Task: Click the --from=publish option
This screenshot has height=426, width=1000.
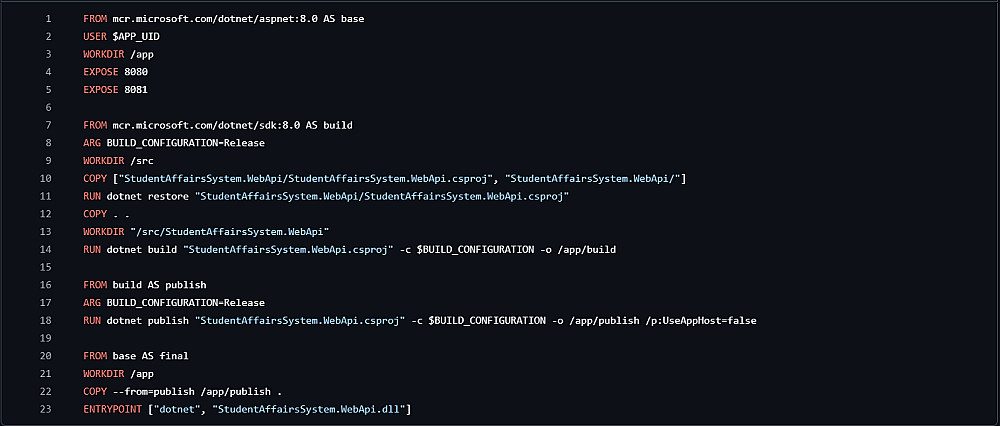Action: (x=159, y=391)
